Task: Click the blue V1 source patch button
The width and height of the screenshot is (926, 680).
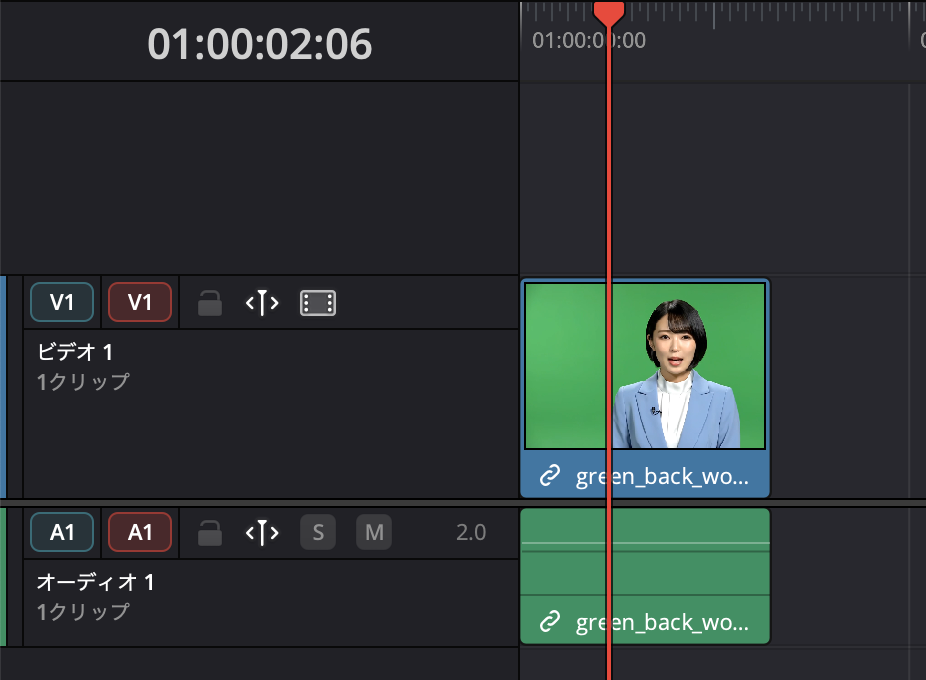Action: [x=62, y=302]
